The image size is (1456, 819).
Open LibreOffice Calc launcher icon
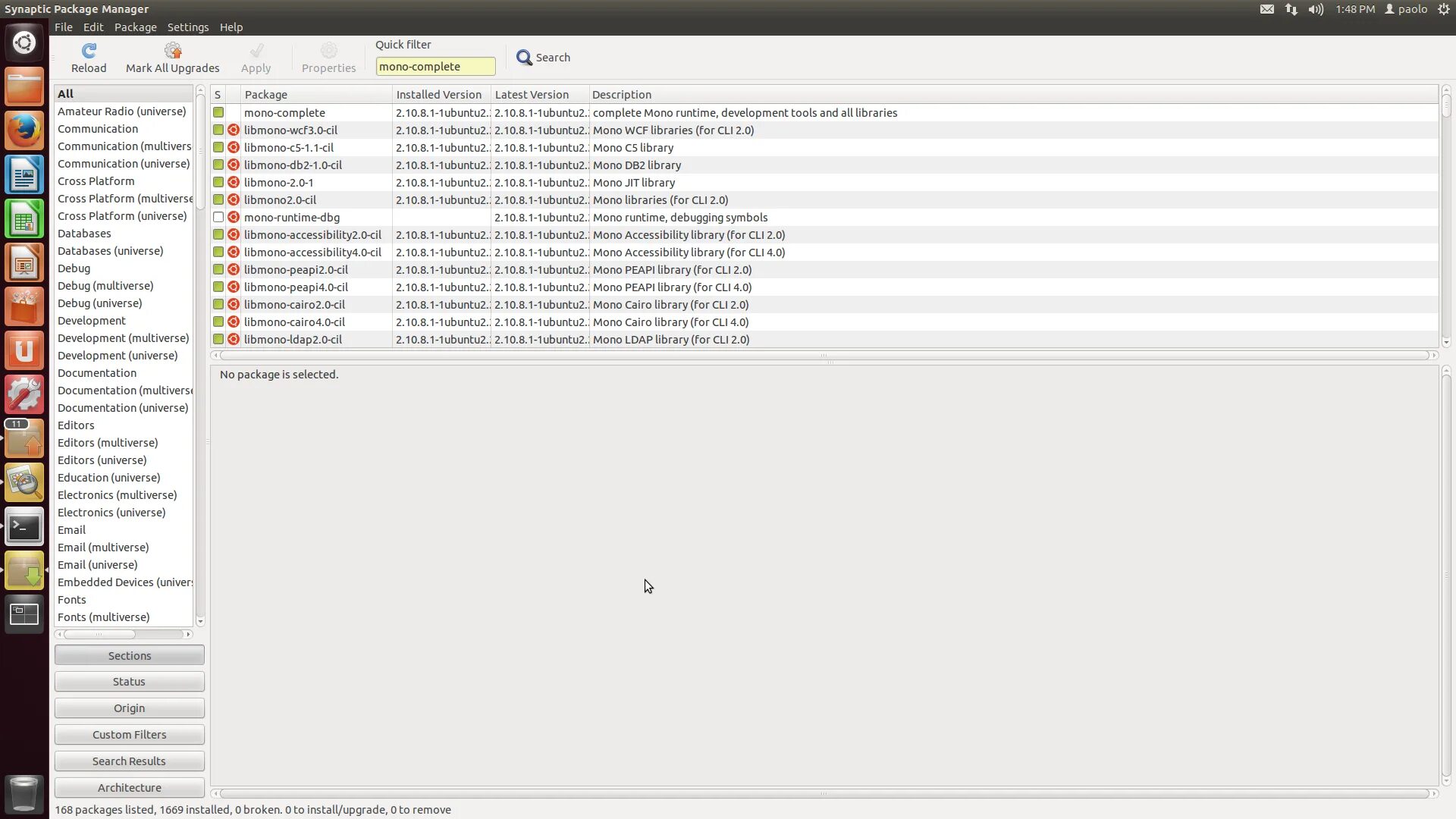point(24,218)
